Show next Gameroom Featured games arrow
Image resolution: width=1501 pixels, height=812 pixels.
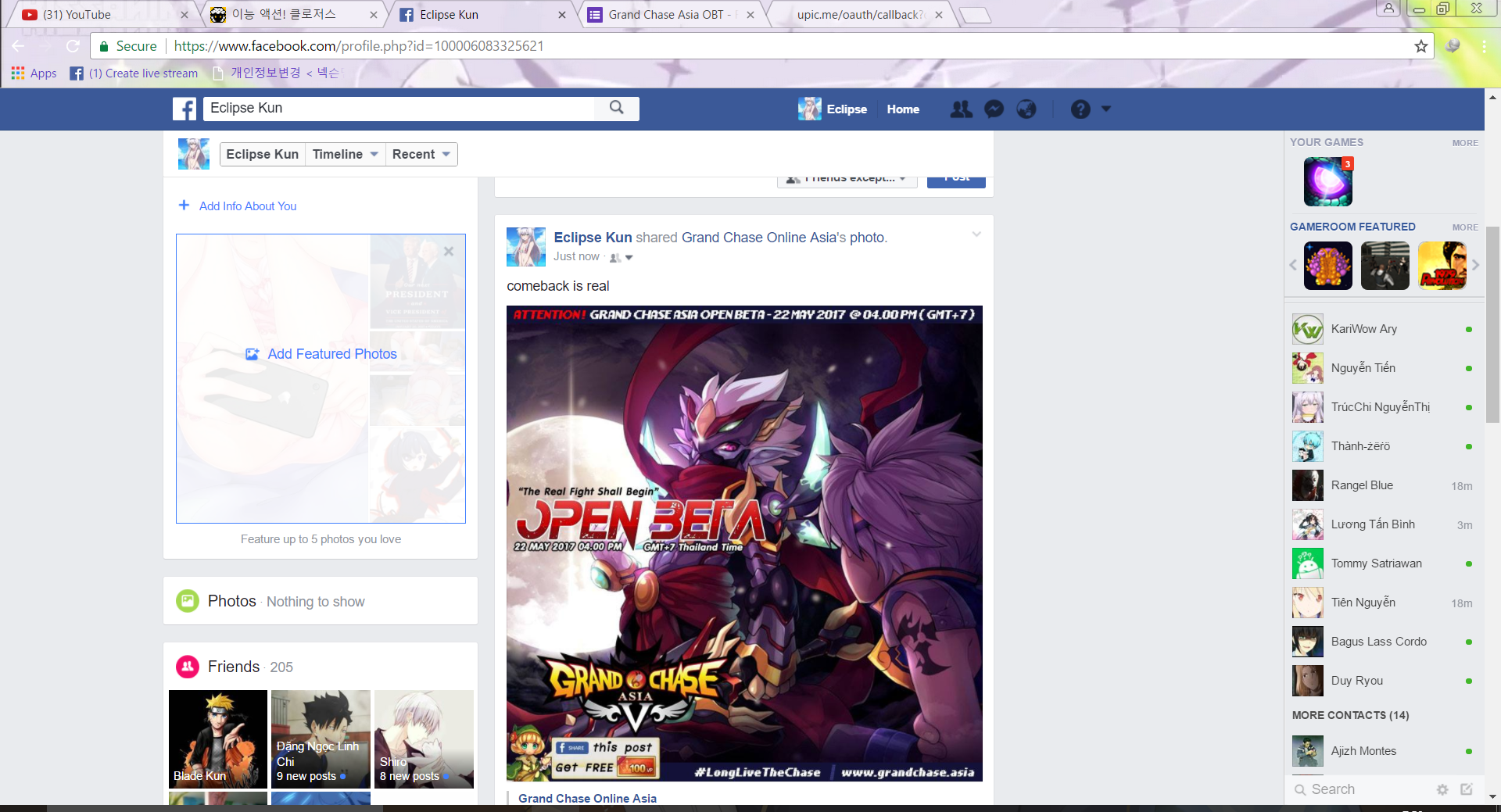coord(1475,266)
